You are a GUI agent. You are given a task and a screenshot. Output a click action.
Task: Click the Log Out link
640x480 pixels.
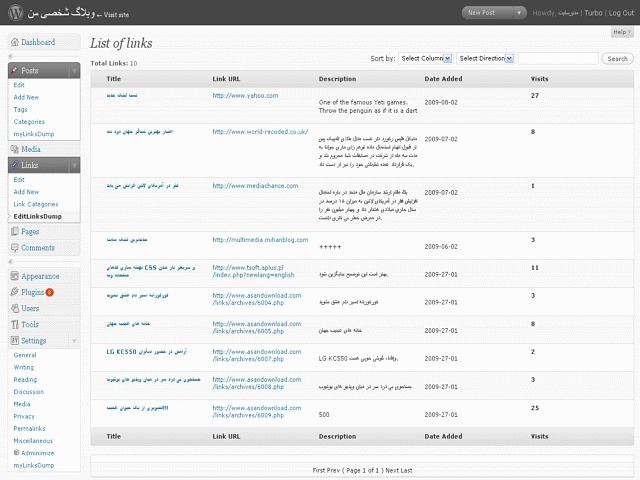click(621, 13)
